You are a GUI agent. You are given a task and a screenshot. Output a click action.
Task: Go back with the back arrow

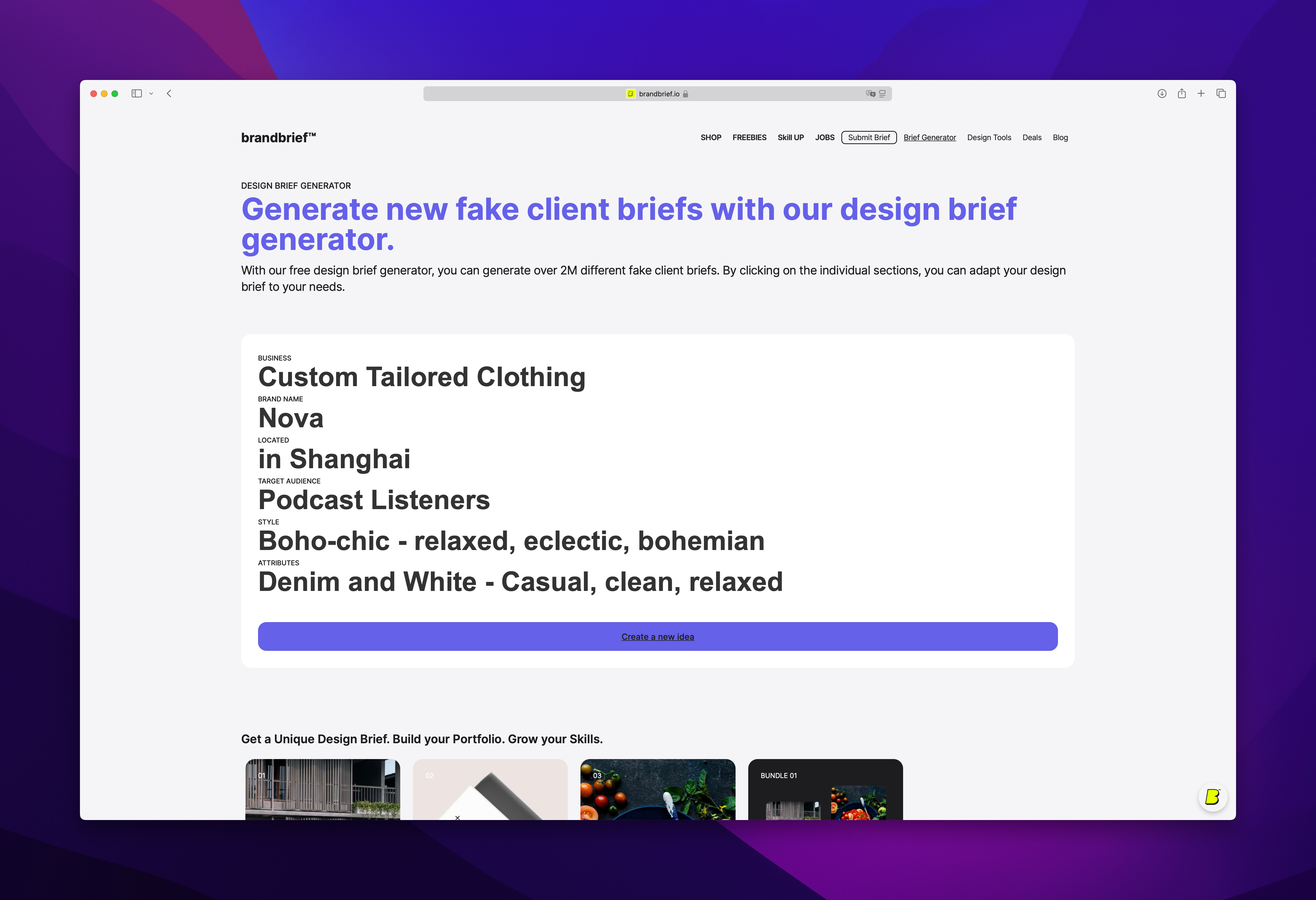[169, 93]
